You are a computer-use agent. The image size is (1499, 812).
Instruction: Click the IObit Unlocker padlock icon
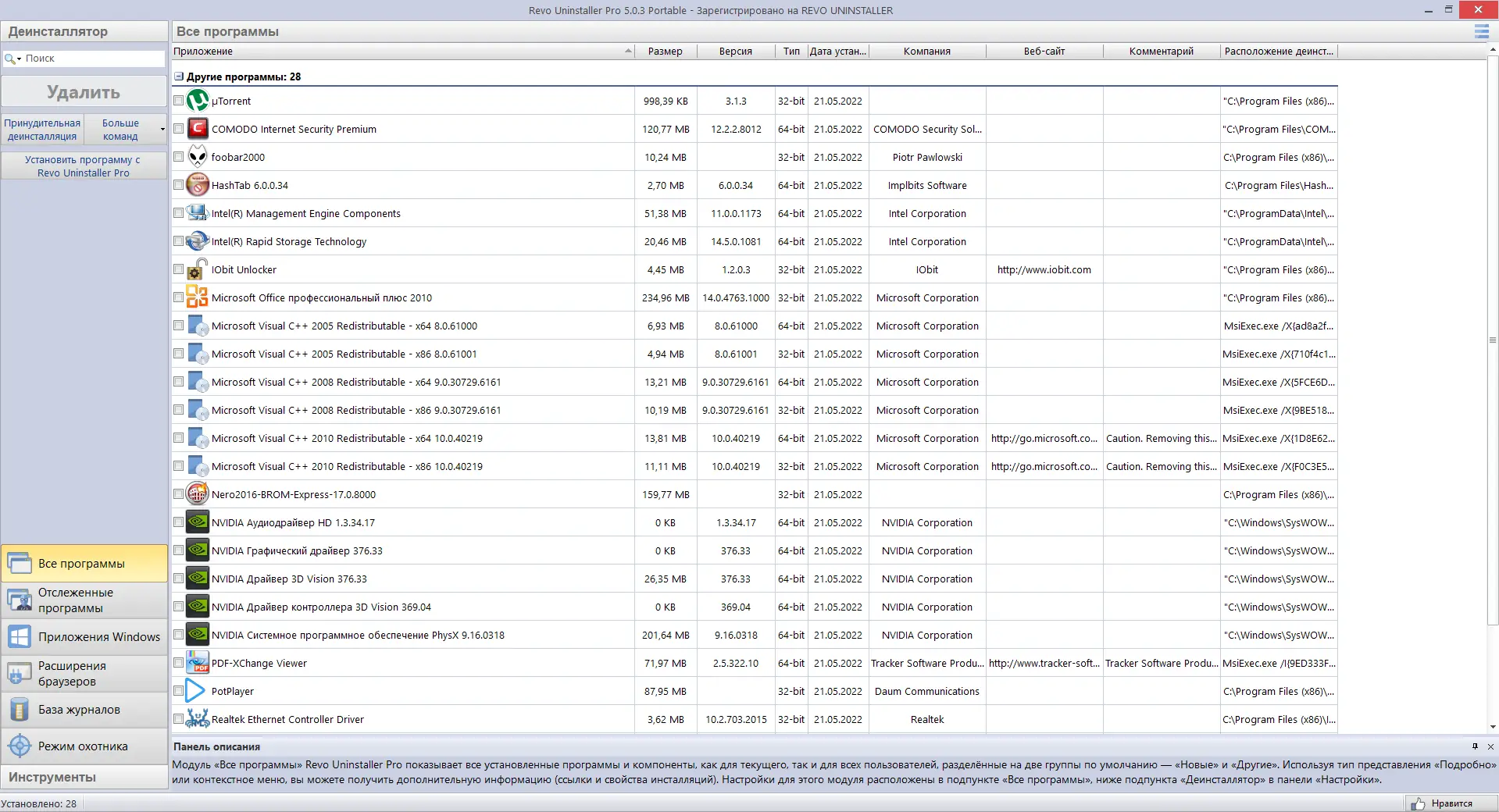[x=198, y=269]
